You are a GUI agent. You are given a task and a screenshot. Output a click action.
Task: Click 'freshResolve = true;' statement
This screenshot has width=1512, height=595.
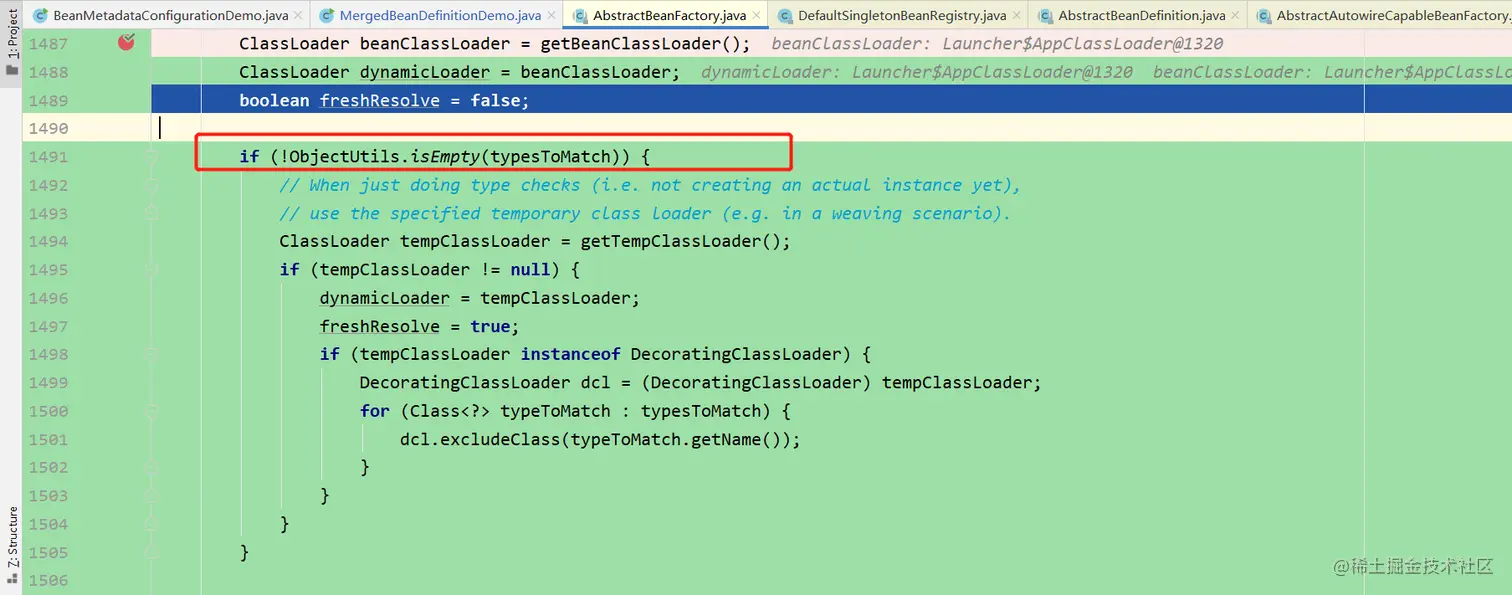point(420,326)
